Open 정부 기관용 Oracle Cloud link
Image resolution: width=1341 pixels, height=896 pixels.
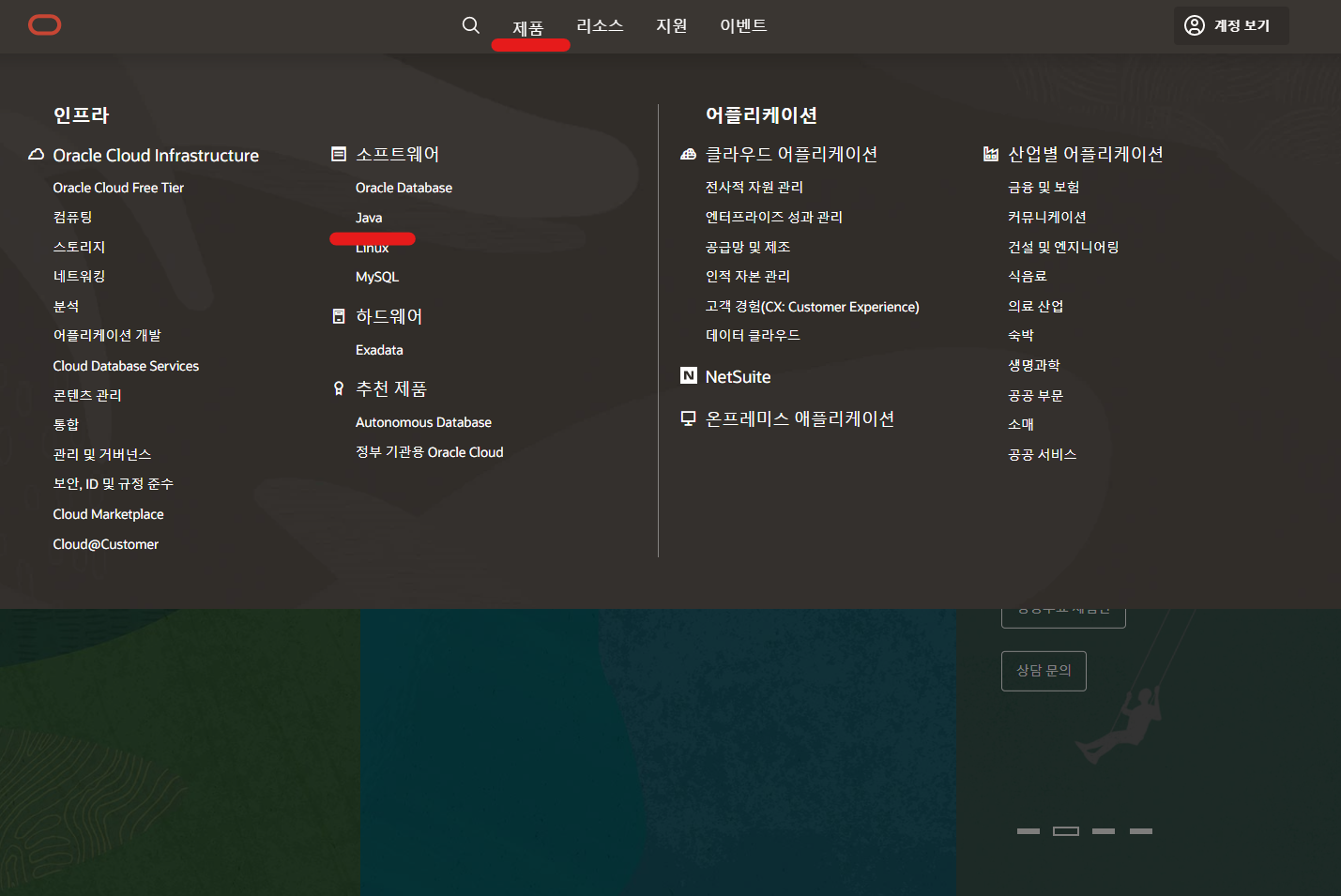430,452
